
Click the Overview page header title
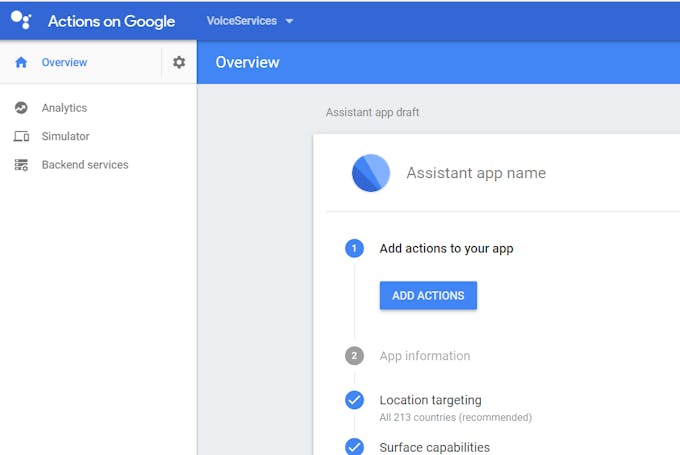tap(247, 62)
